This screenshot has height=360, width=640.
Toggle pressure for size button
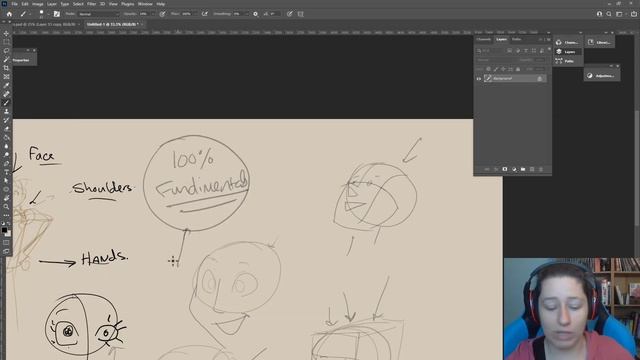(x=290, y=14)
